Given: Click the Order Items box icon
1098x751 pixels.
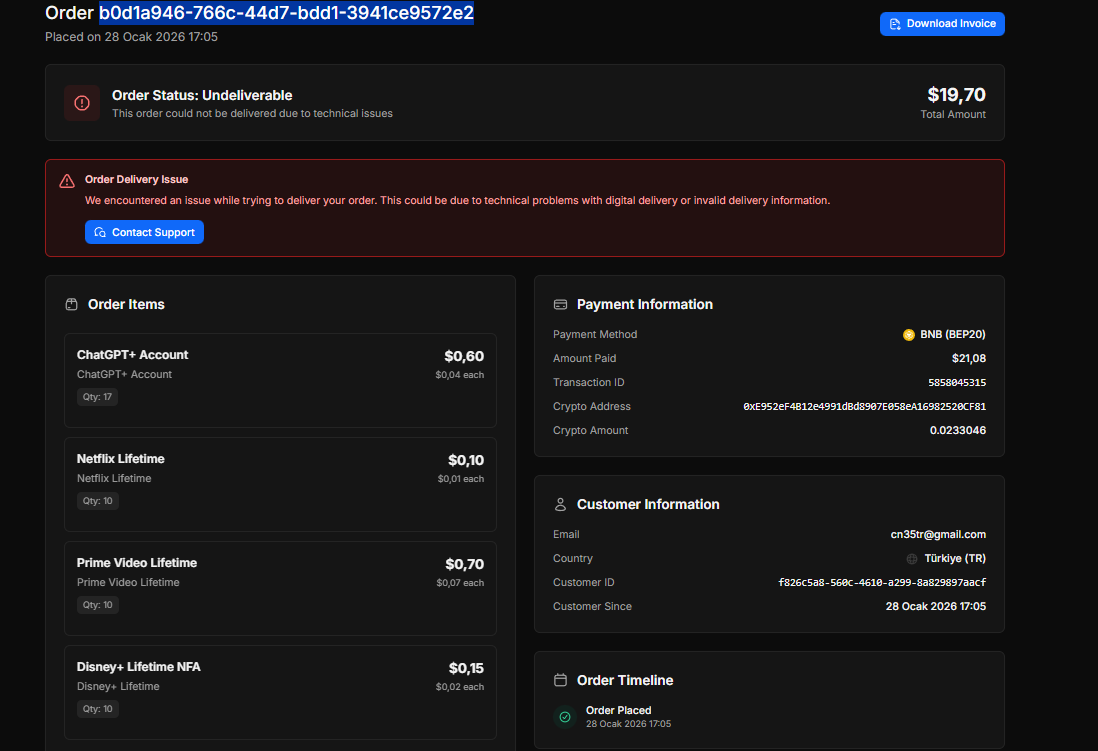Looking at the screenshot, I should (71, 304).
